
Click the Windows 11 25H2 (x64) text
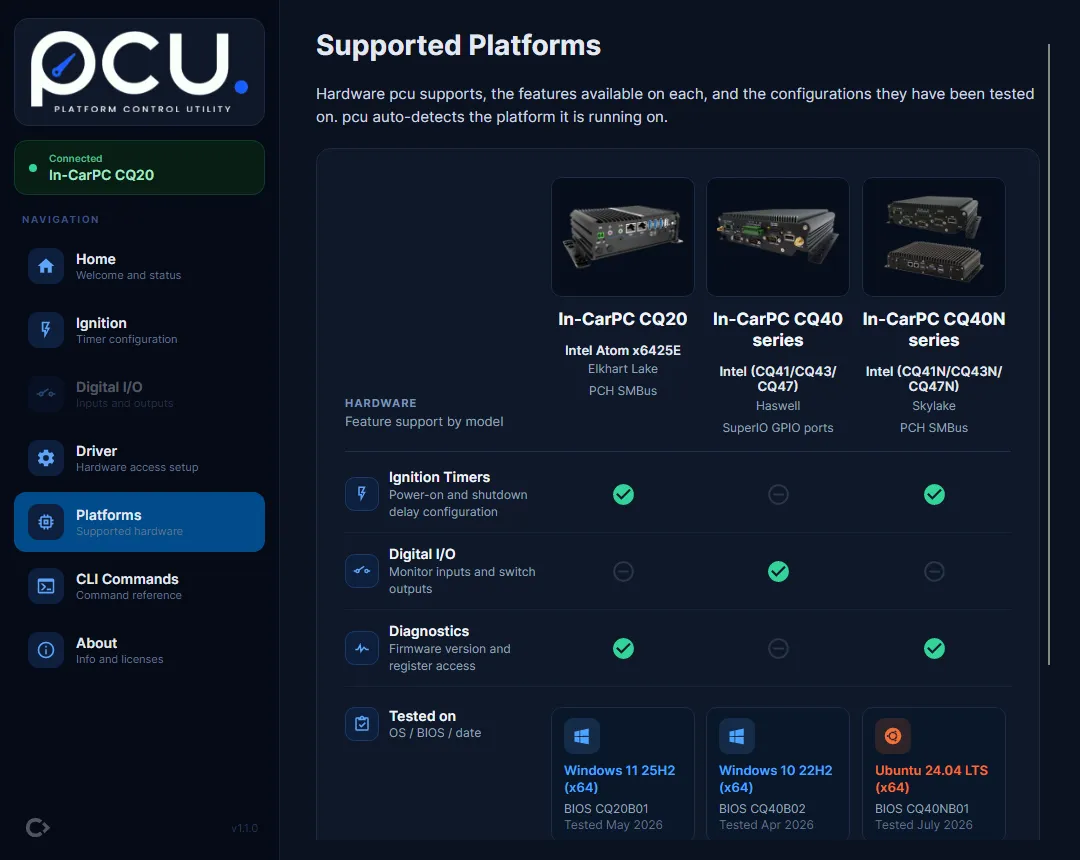pyautogui.click(x=619, y=779)
